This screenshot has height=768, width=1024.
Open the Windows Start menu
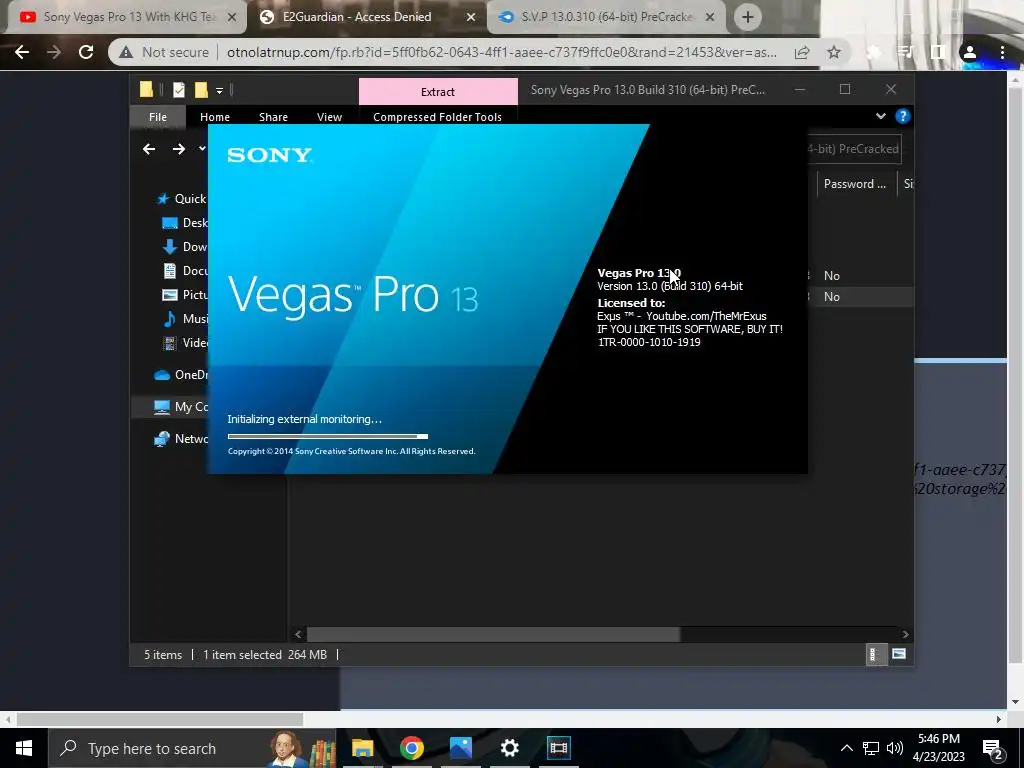point(24,748)
